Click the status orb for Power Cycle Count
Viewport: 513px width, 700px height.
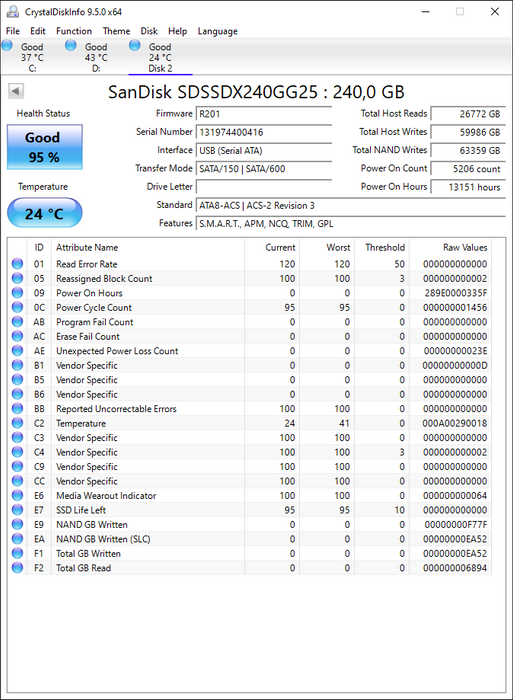coord(17,307)
